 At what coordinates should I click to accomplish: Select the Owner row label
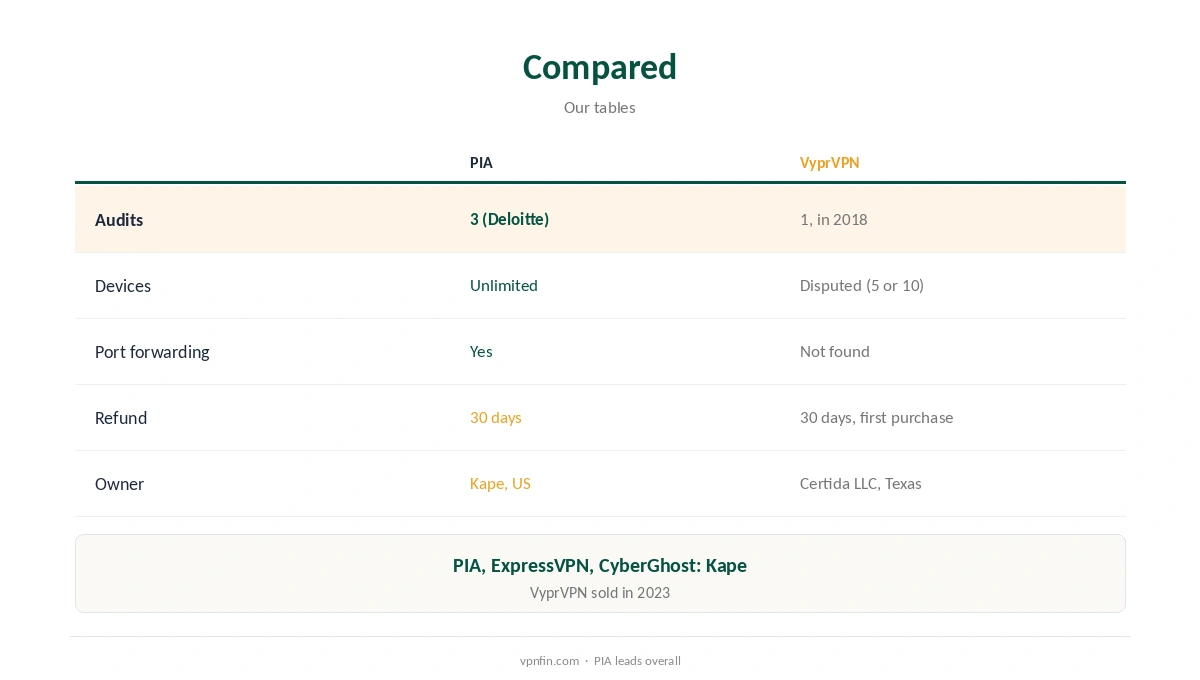tap(119, 484)
